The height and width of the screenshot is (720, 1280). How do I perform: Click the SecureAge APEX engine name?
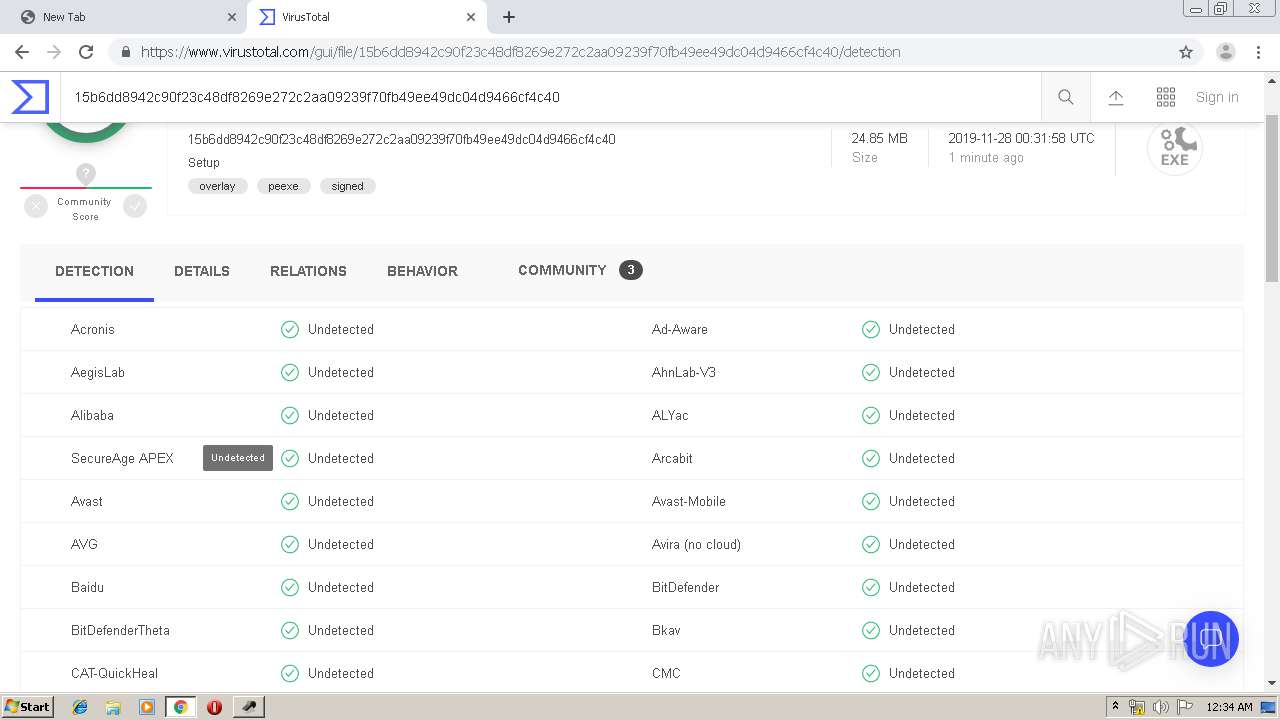point(122,458)
